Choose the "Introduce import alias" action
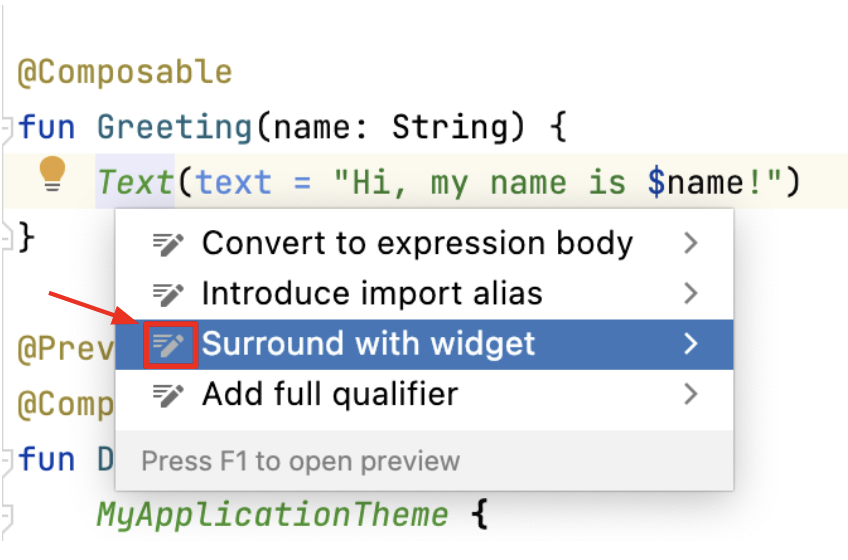This screenshot has width=848, height=560. [x=372, y=294]
